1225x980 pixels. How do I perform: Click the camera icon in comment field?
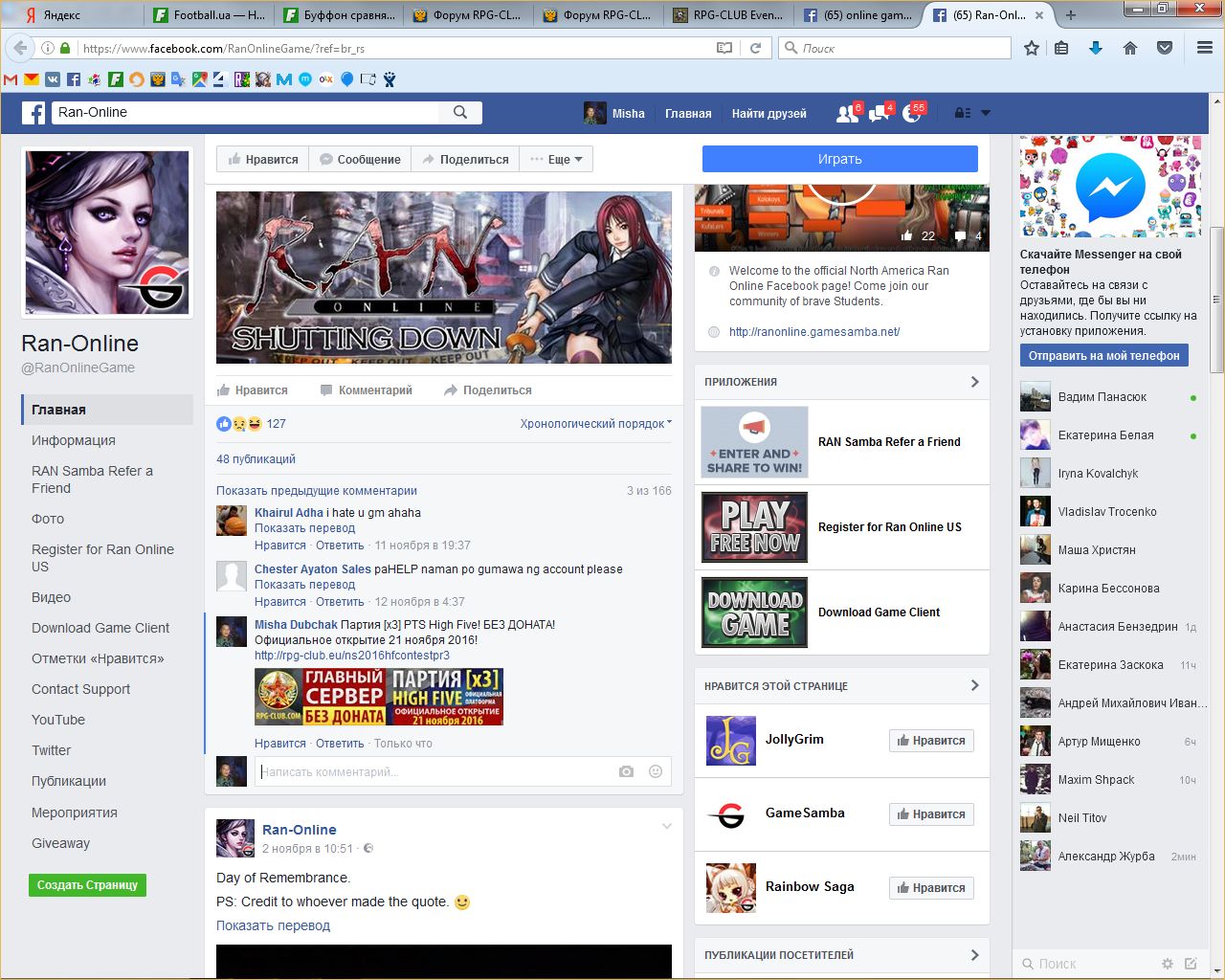626,771
